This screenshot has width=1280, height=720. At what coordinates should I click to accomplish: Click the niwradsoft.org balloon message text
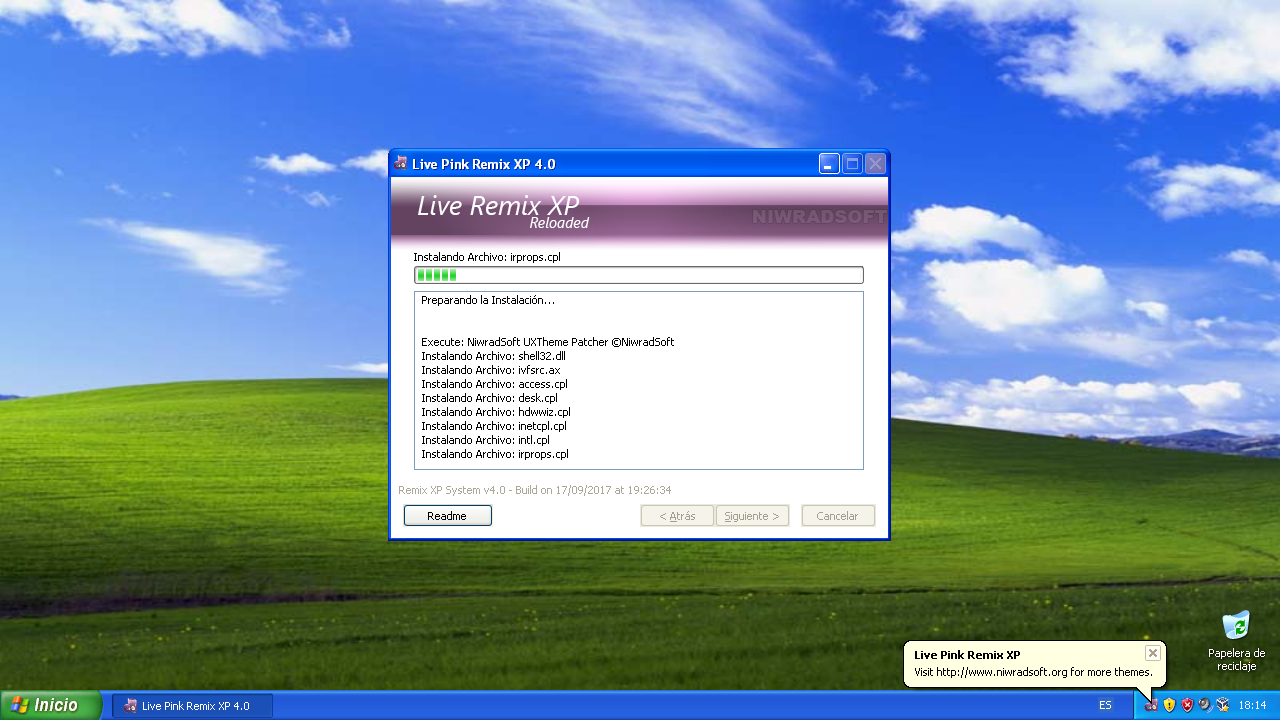pos(1033,672)
